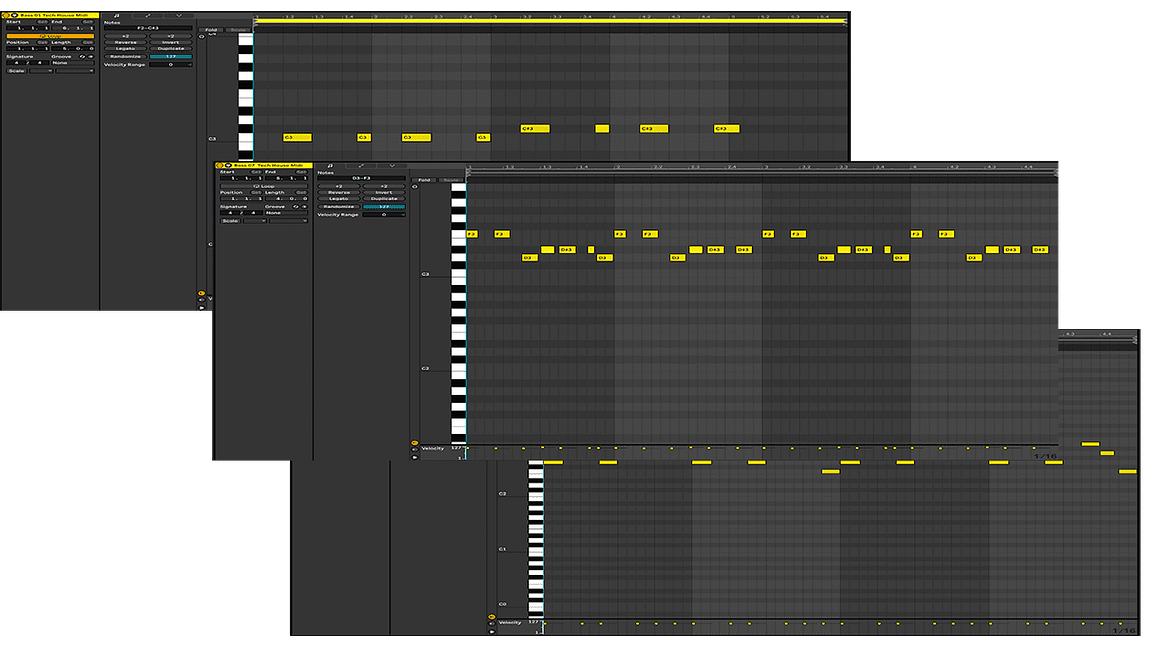The height and width of the screenshot is (658, 1170).
Task: Click Duplicate button in Bass 07 notes panel
Action: click(384, 198)
